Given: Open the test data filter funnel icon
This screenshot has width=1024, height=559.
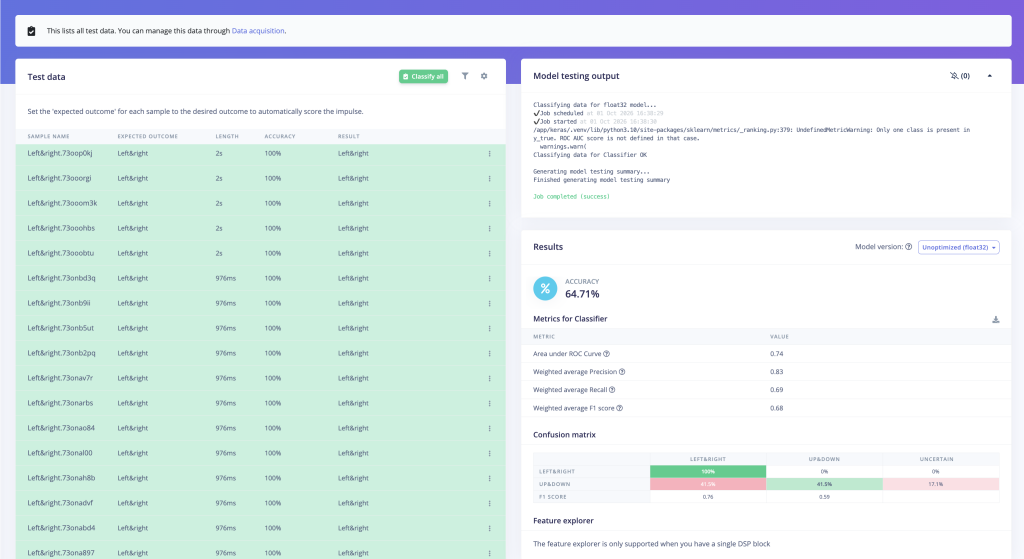Looking at the screenshot, I should 465,76.
